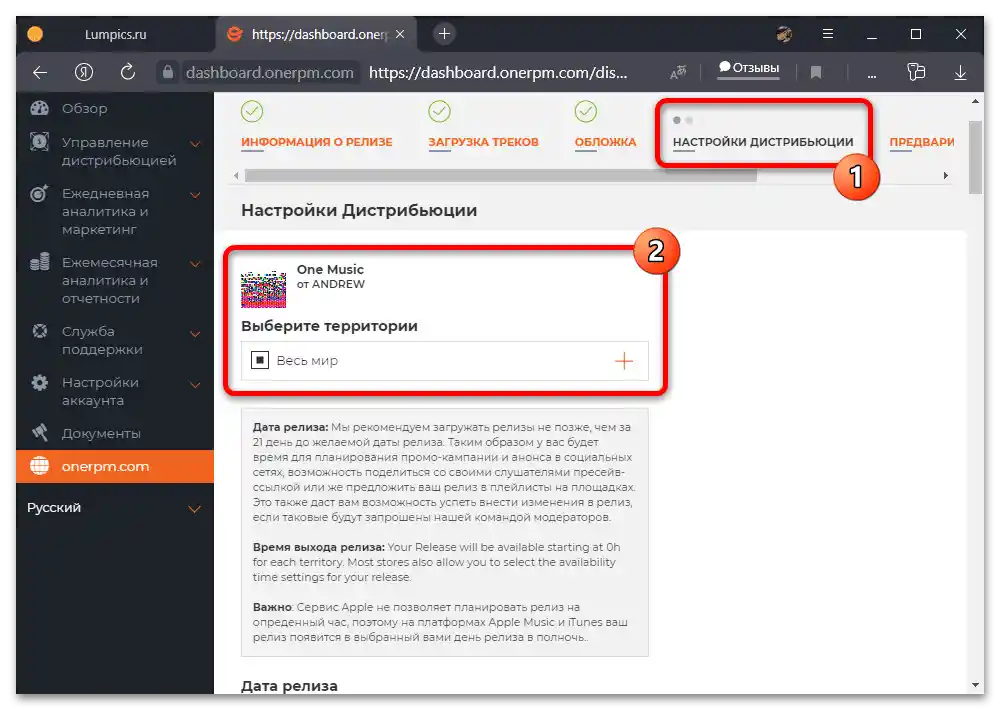
Task: Close the dashboard.onerpm tab
Action: [400, 34]
